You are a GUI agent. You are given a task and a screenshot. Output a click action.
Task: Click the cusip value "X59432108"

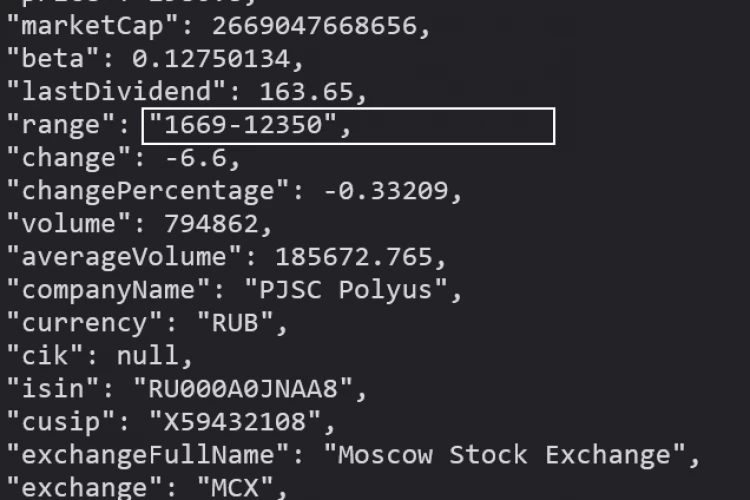(235, 422)
